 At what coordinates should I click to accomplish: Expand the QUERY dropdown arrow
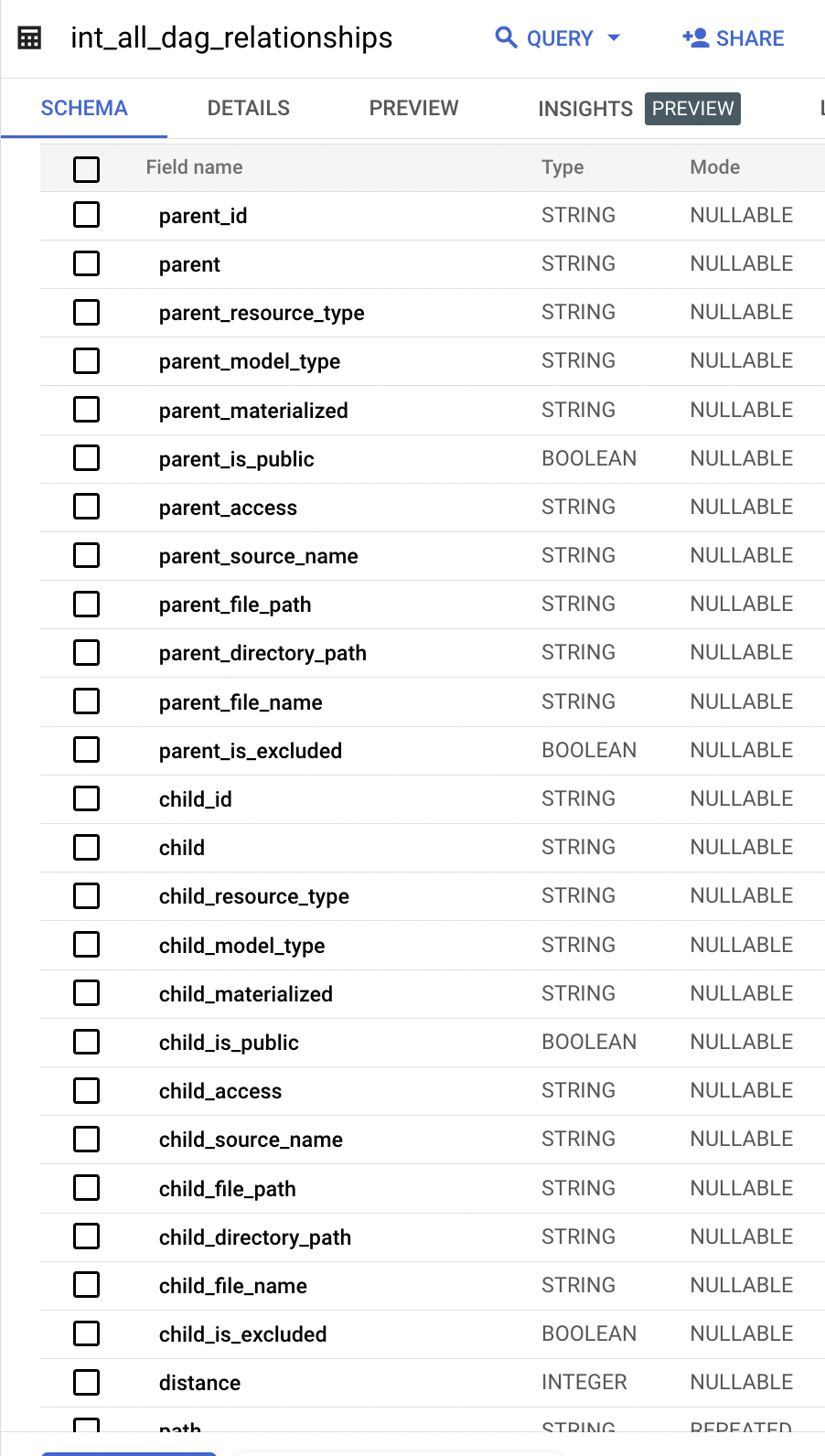pos(614,37)
